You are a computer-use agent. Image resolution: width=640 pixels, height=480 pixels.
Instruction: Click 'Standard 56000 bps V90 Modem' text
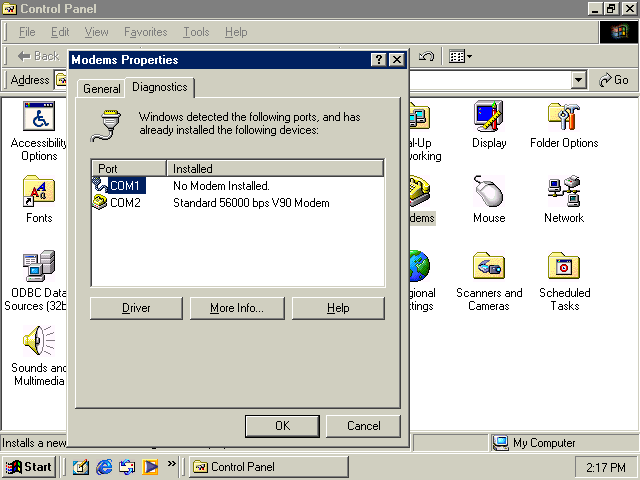[x=251, y=203]
